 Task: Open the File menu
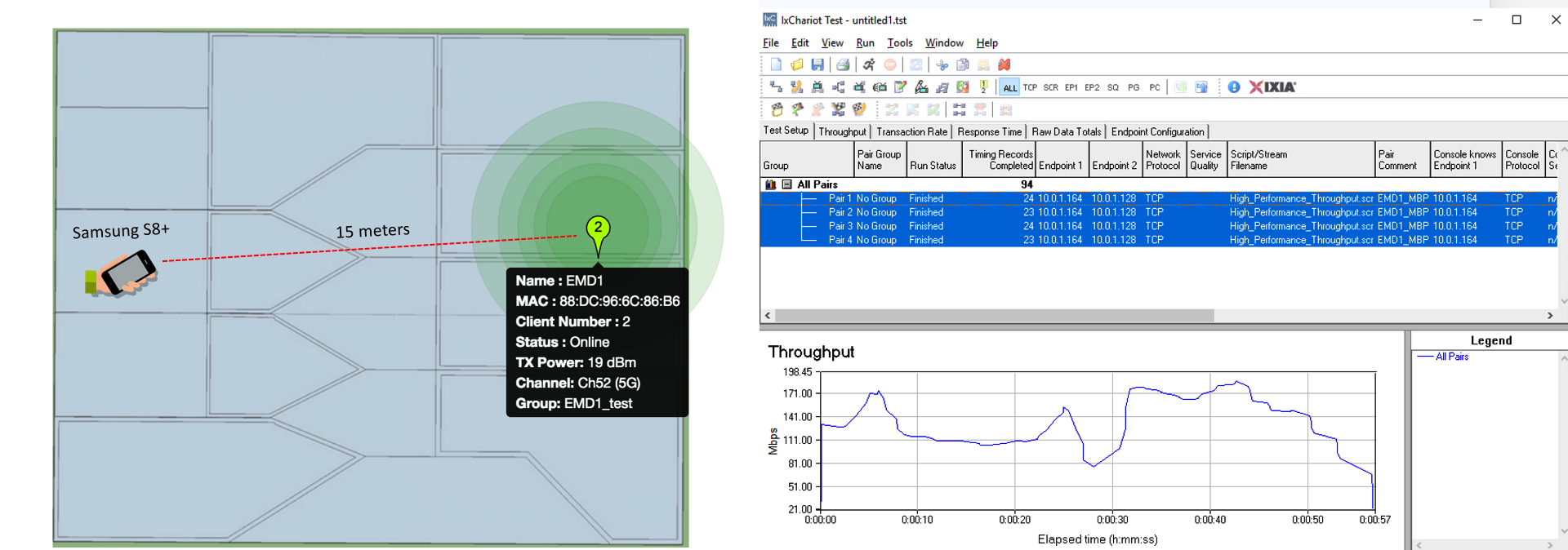pos(771,43)
